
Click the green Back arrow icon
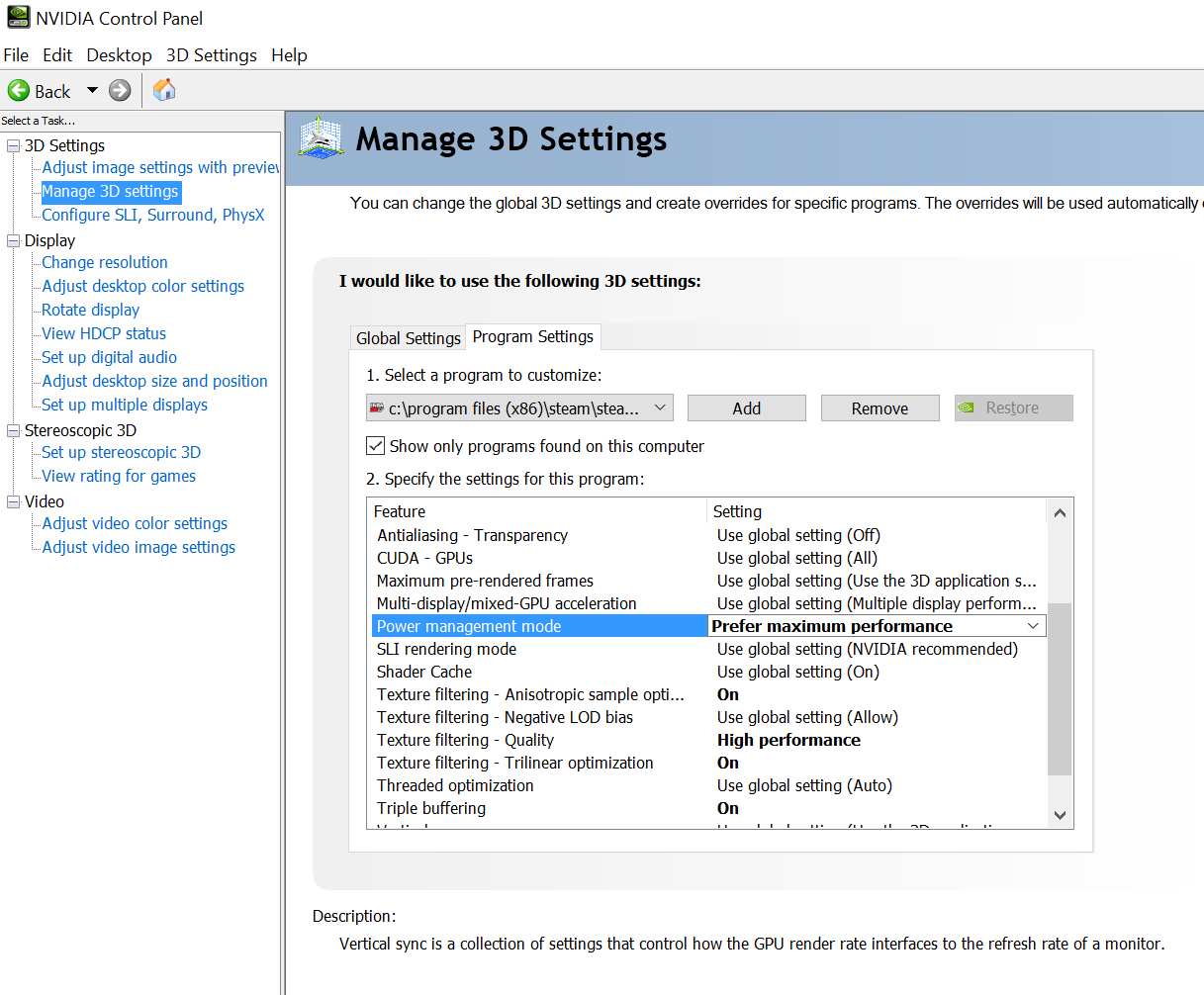tap(19, 91)
